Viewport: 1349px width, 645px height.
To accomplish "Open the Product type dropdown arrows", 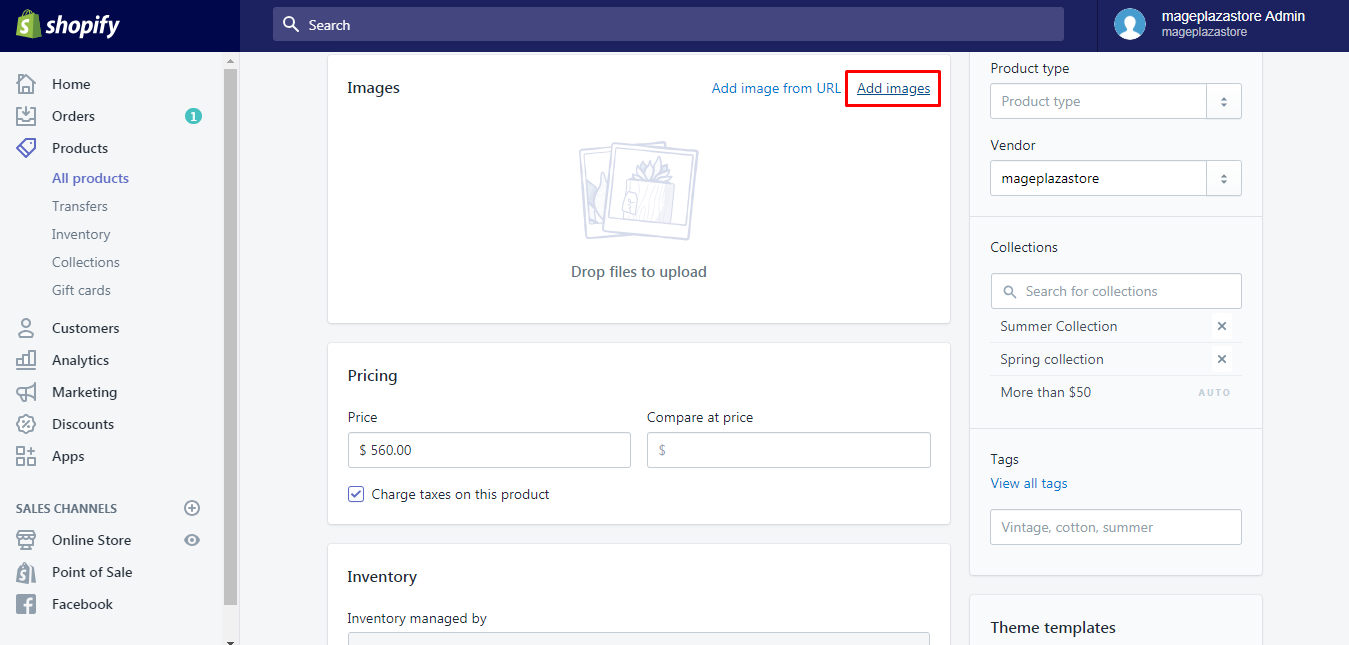I will pyautogui.click(x=1223, y=101).
